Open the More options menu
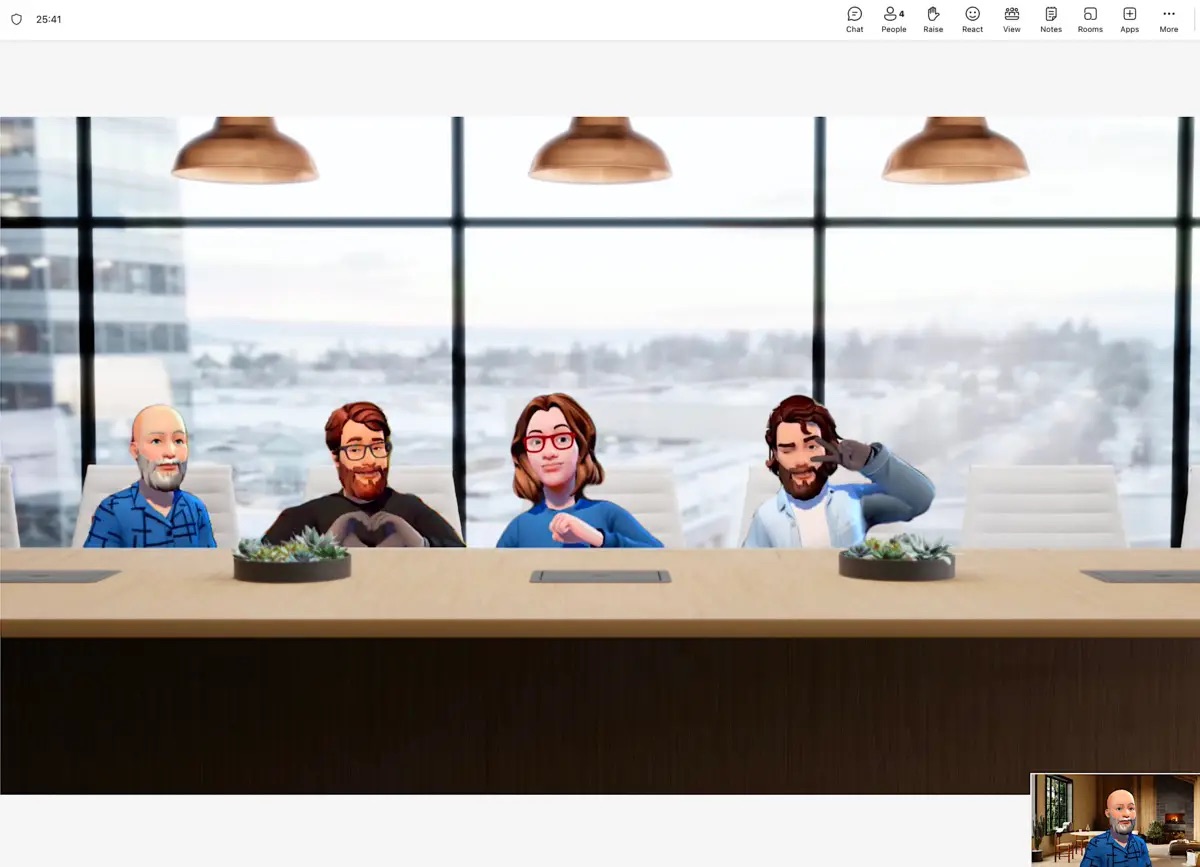Image resolution: width=1200 pixels, height=867 pixels. tap(1169, 19)
